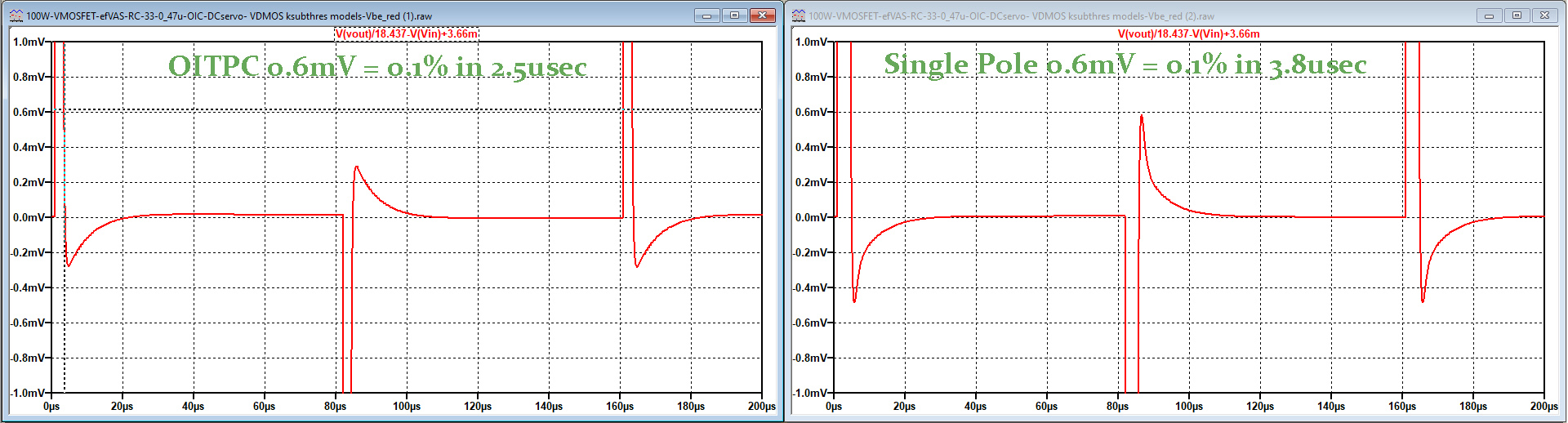1568x423 pixels.
Task: Click the 'OITPC 0.6mV = 0.1% in 2.5usec' annotation
Action: pyautogui.click(x=377, y=66)
